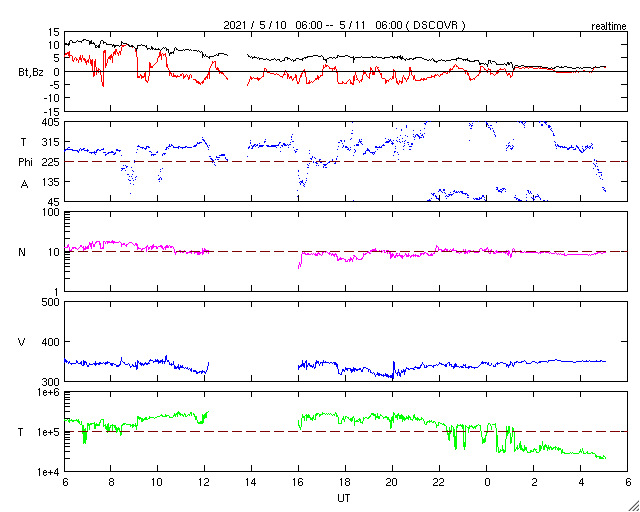Click the '14' hour tick on the UT axis
This screenshot has width=640, height=512.
(251, 482)
